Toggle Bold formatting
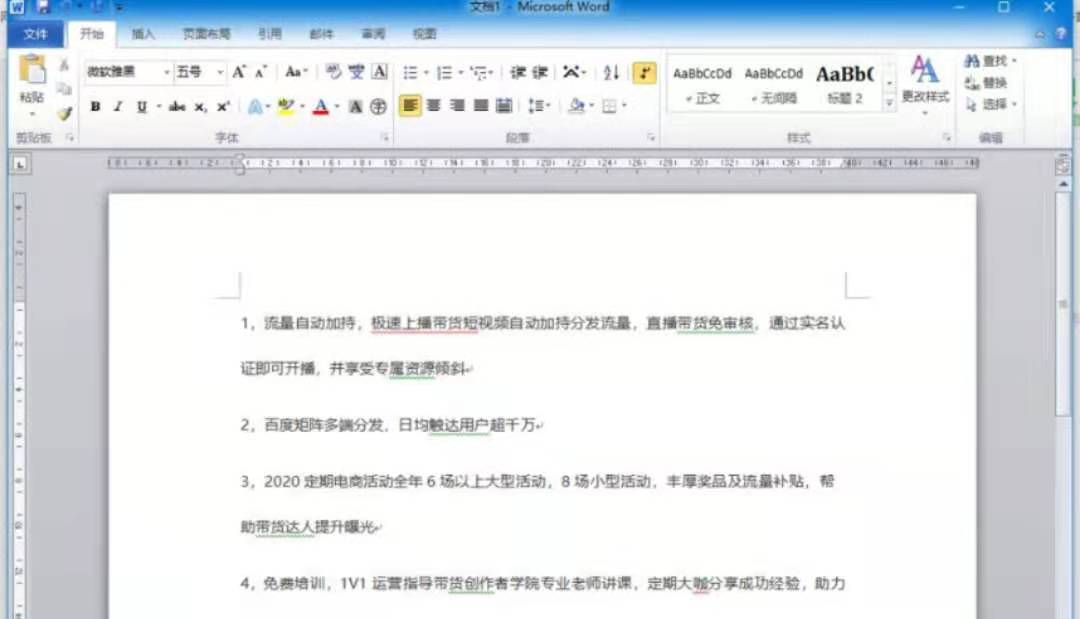Viewport: 1080px width, 619px height. [x=95, y=106]
